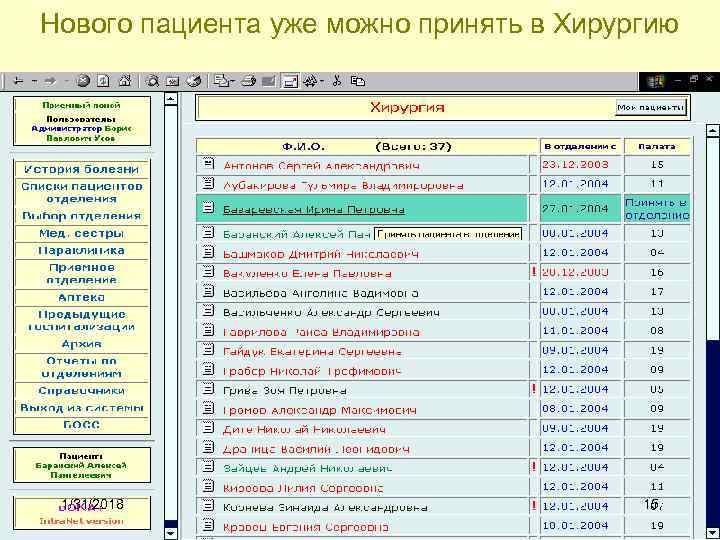This screenshot has height=540, width=720.
Task: Open document icon for Громов Александр row
Action: click(208, 408)
